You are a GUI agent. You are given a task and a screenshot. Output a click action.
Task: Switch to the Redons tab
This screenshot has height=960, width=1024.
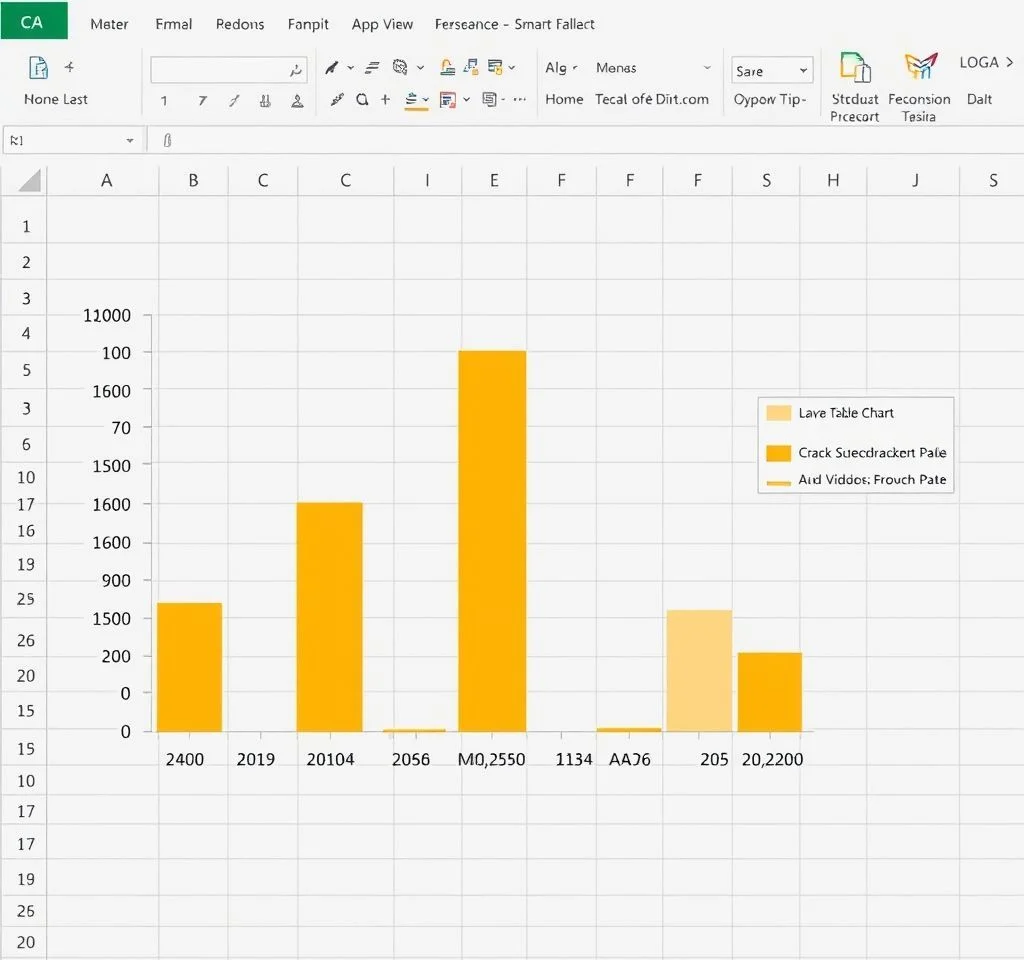[x=240, y=24]
